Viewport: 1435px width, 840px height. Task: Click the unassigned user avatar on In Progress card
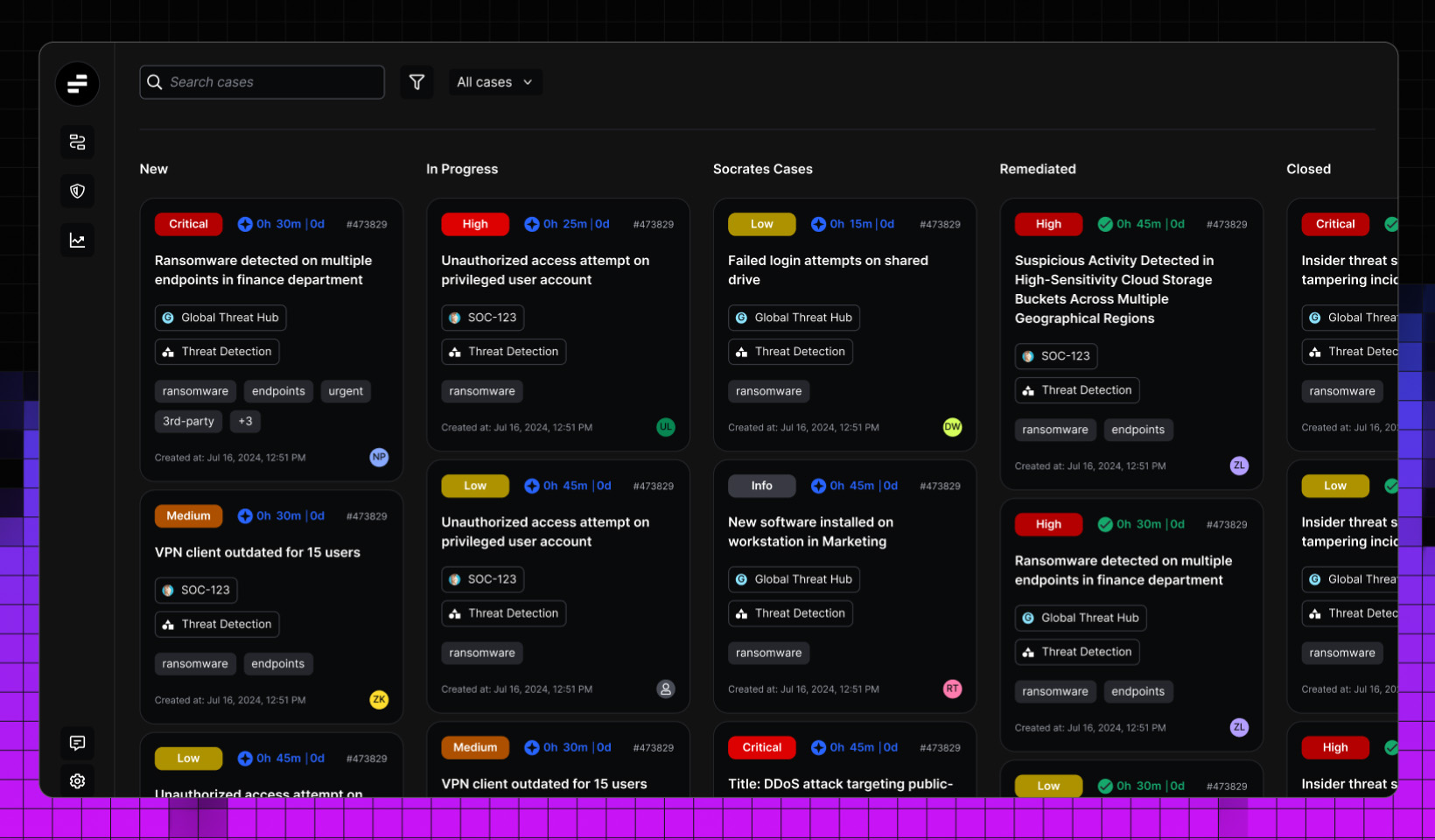(666, 689)
